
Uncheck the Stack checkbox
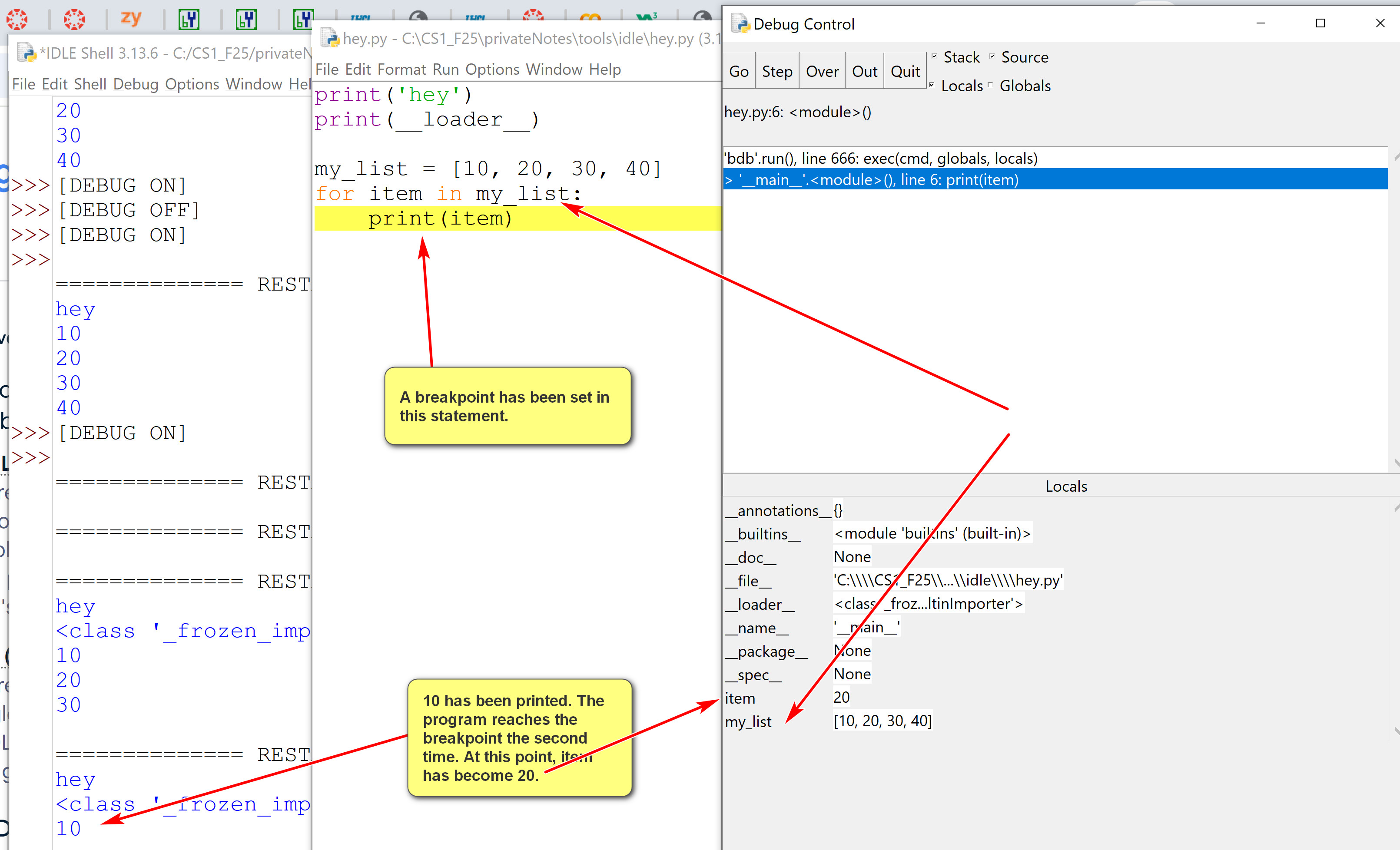(x=934, y=56)
